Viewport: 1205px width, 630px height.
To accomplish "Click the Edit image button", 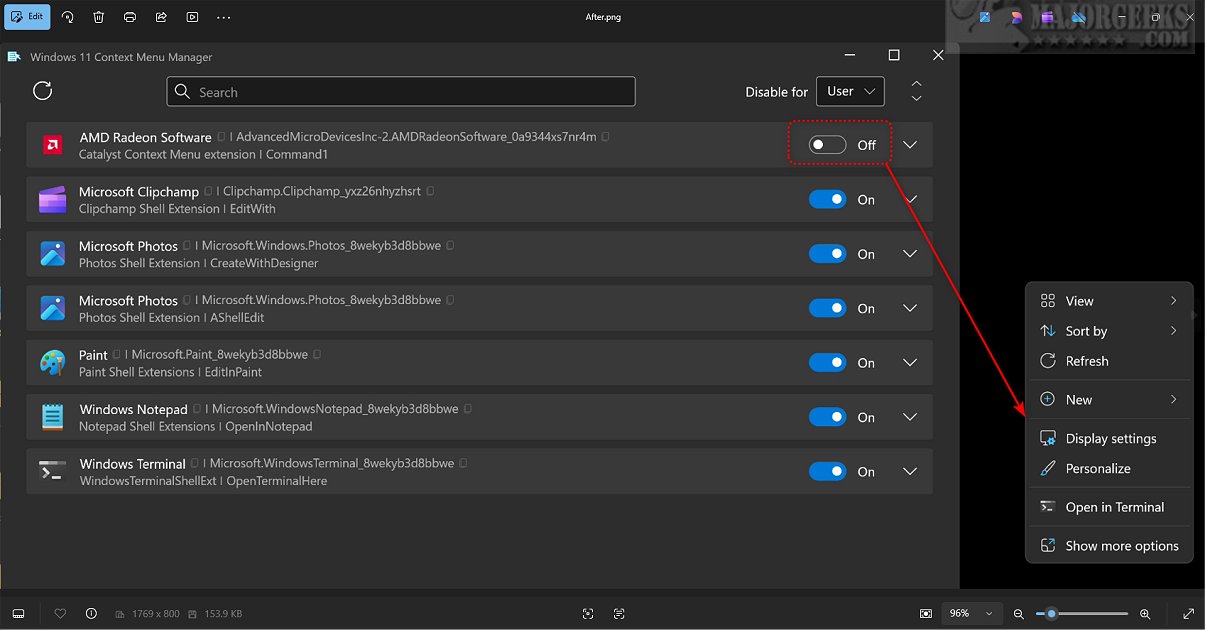I will (x=27, y=17).
